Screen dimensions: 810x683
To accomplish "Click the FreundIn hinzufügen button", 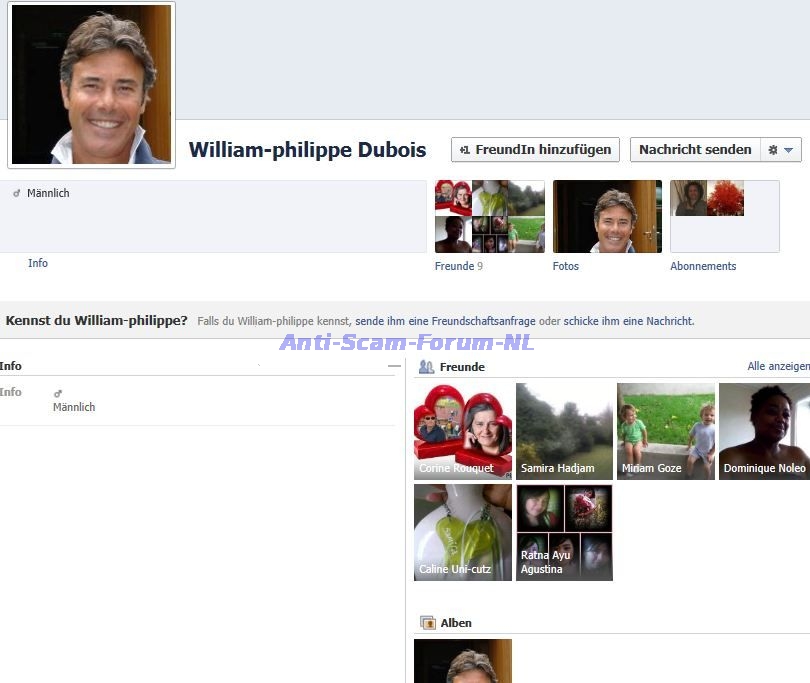I will coord(535,150).
